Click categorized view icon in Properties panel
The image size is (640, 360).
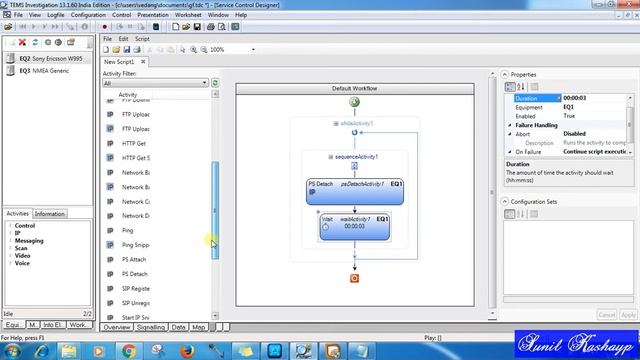510,87
